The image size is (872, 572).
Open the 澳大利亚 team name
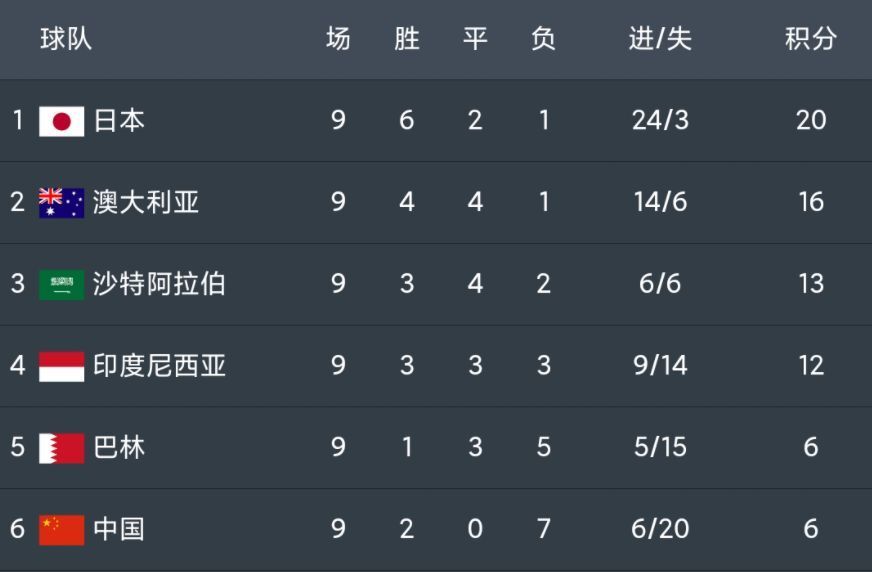click(146, 202)
